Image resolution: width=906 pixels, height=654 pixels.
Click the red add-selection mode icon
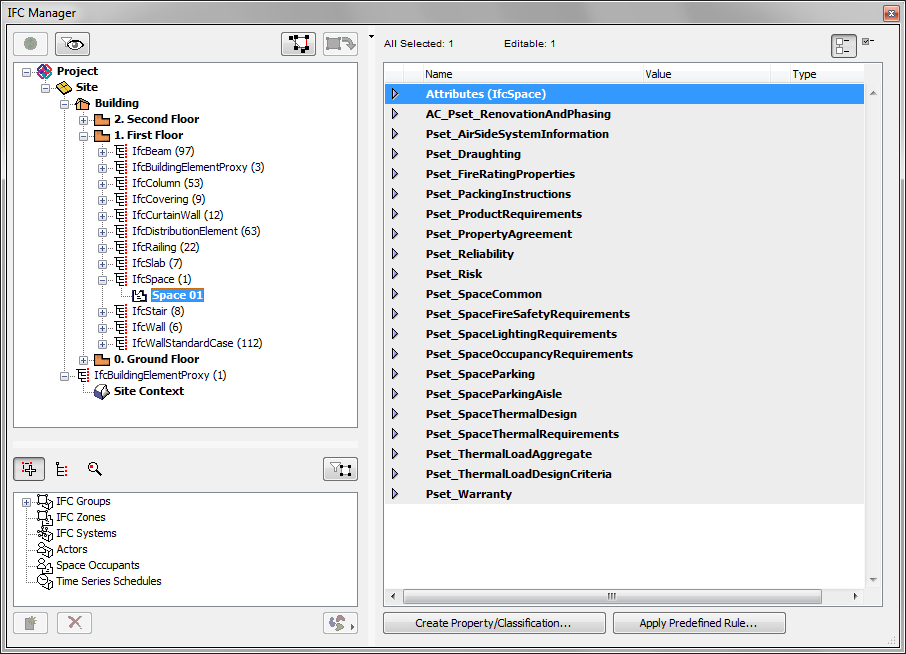click(29, 469)
